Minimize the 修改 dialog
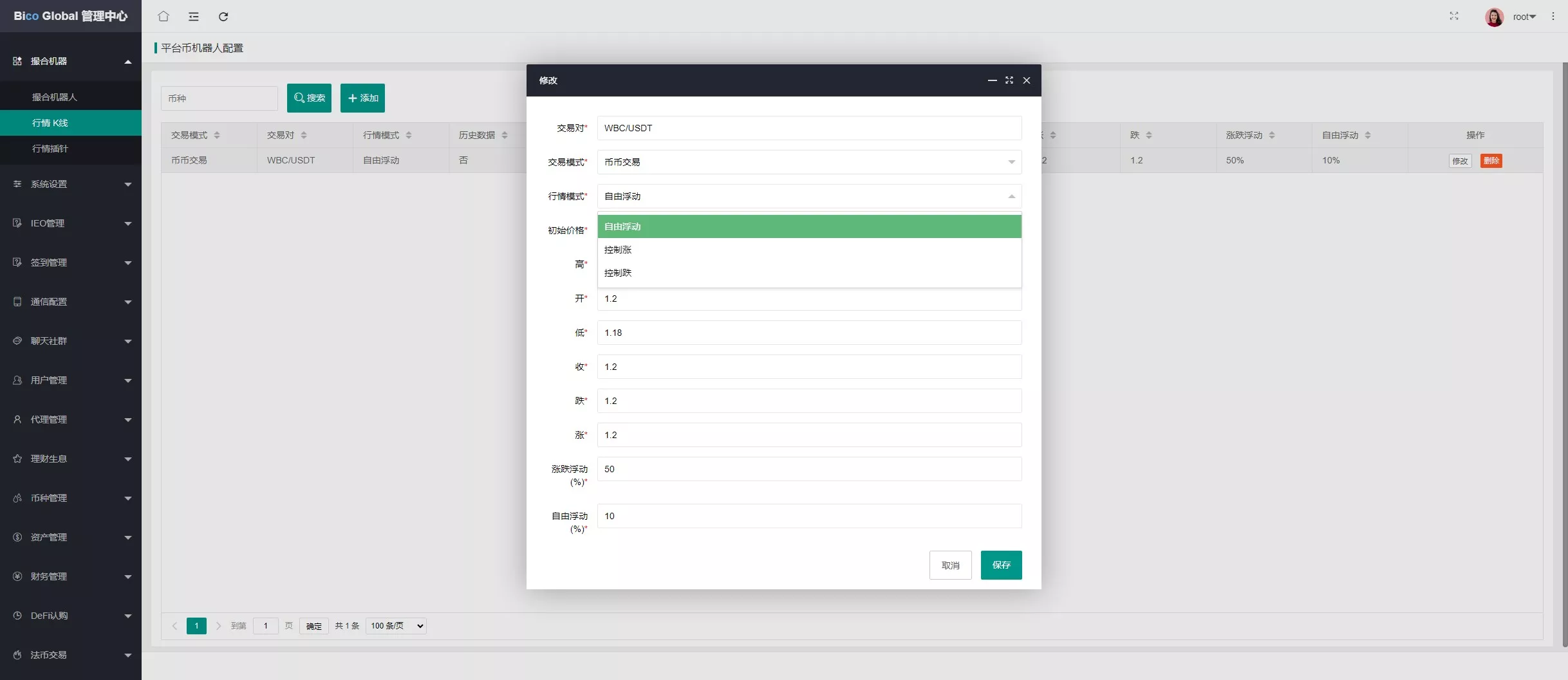1568x680 pixels. [992, 80]
